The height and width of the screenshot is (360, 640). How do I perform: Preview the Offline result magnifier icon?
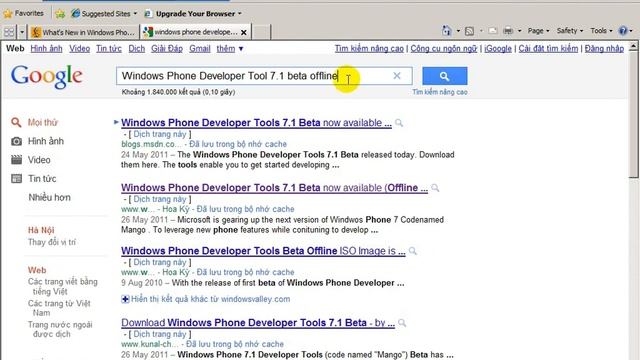[435, 188]
